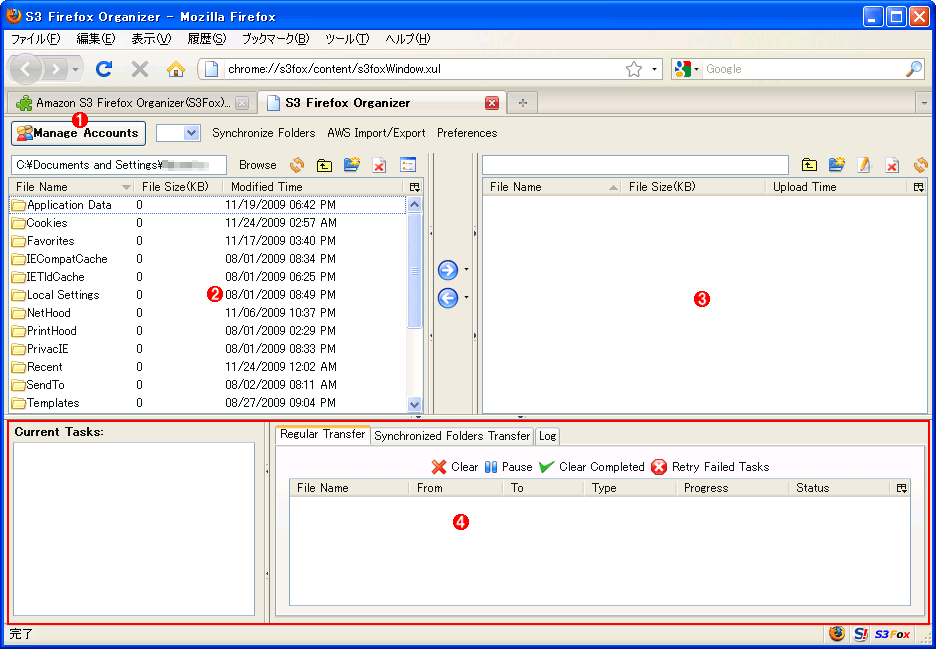Open AWS Import/Export
Image resolution: width=936 pixels, height=649 pixels.
(x=376, y=133)
